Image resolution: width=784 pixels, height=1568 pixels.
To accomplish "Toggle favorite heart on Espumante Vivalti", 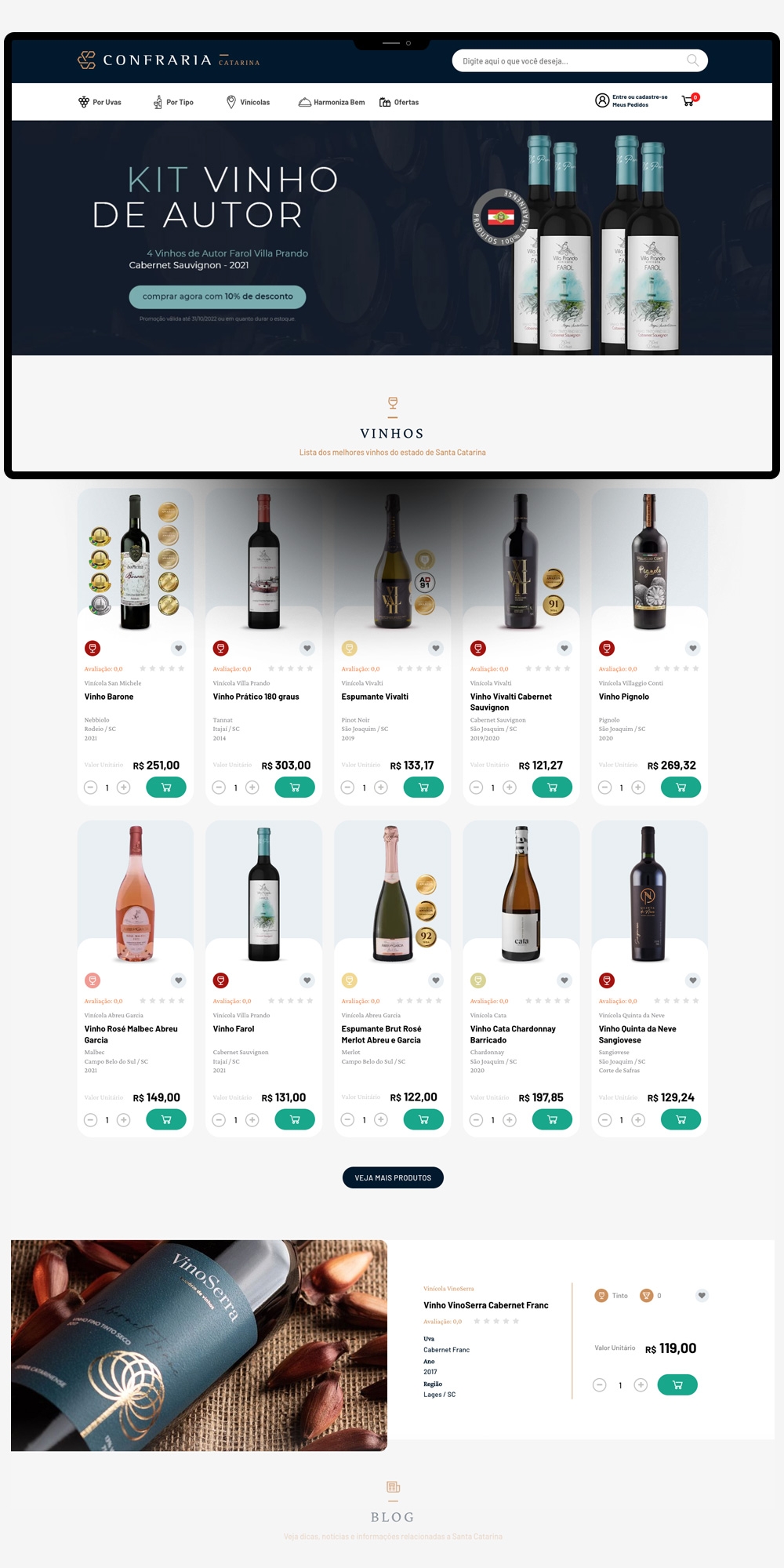I will click(x=436, y=648).
